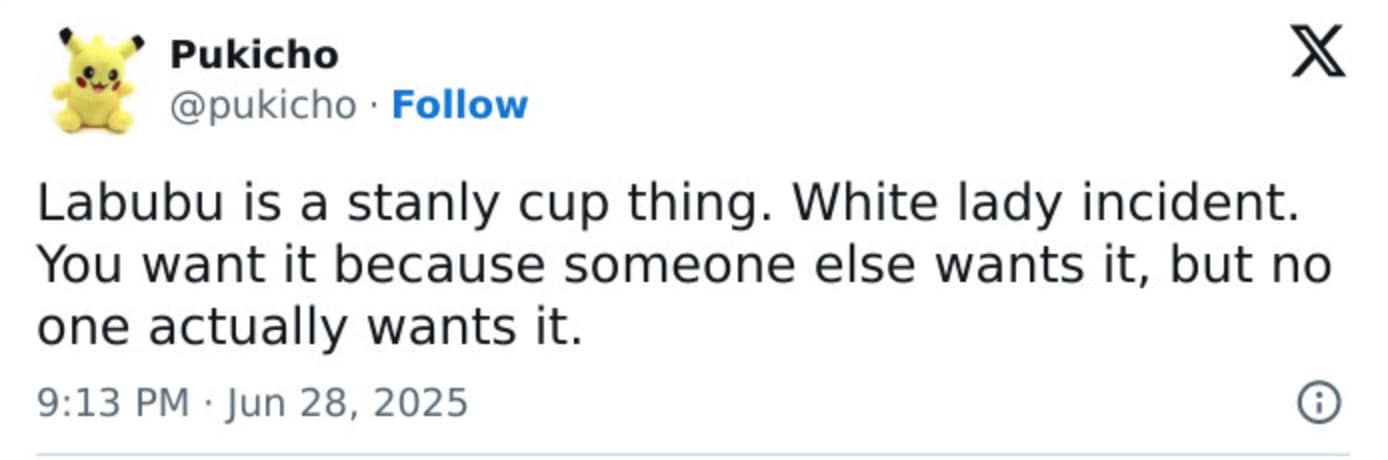The width and height of the screenshot is (1388, 460).
Task: Click the "White lady incident" sentence
Action: coord(1043,204)
